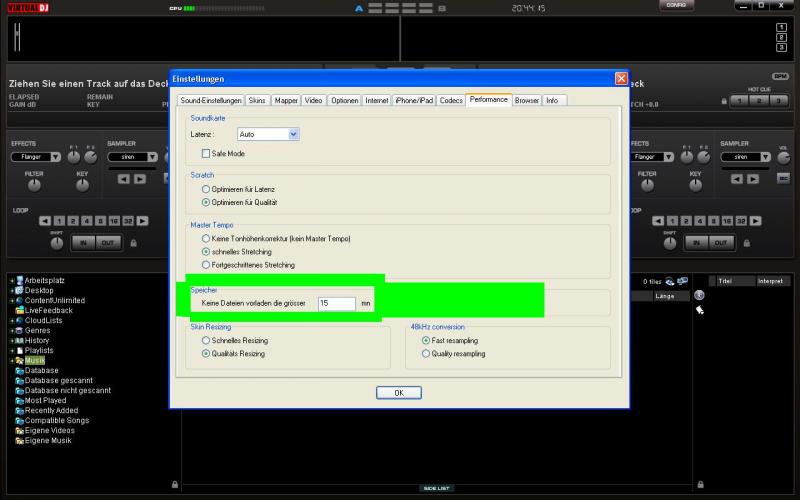Click right deck KEY knob
The height and width of the screenshot is (500, 800).
pyautogui.click(x=695, y=185)
